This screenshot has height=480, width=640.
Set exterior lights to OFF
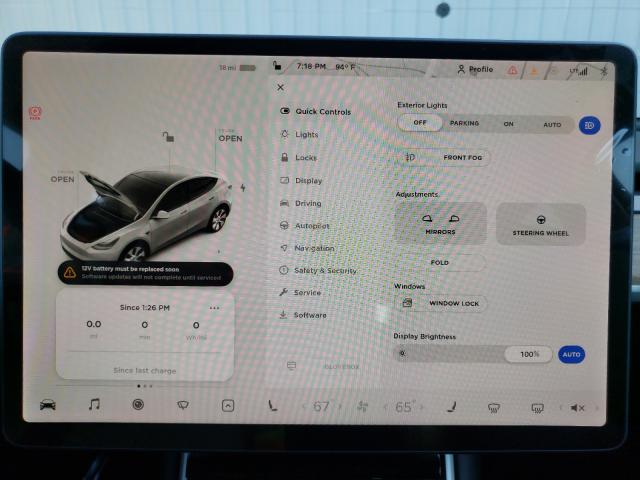click(420, 122)
